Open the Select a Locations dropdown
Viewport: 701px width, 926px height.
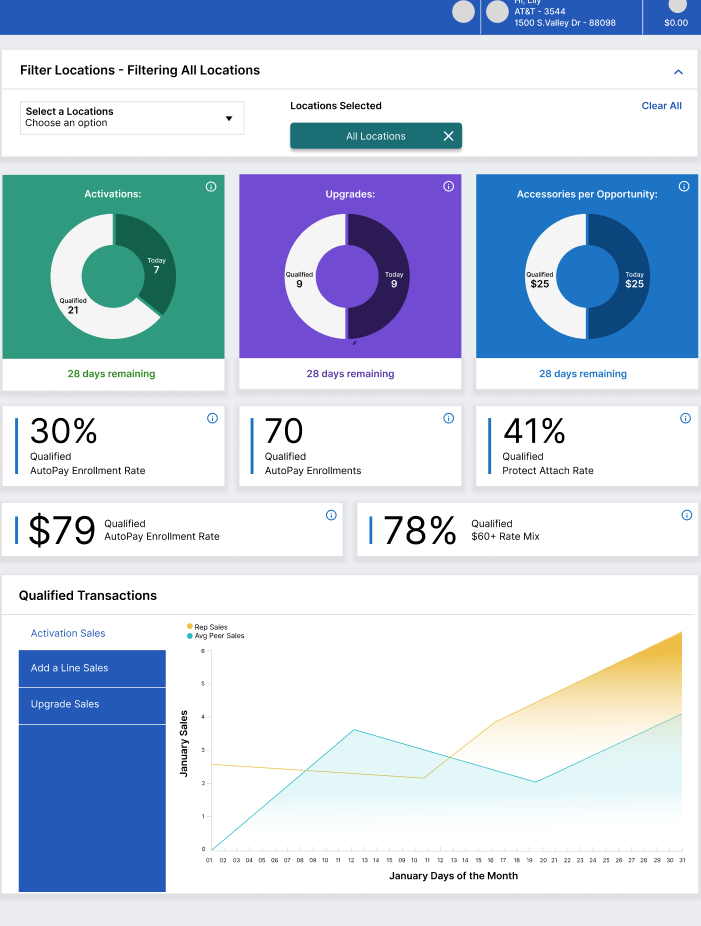pos(132,118)
